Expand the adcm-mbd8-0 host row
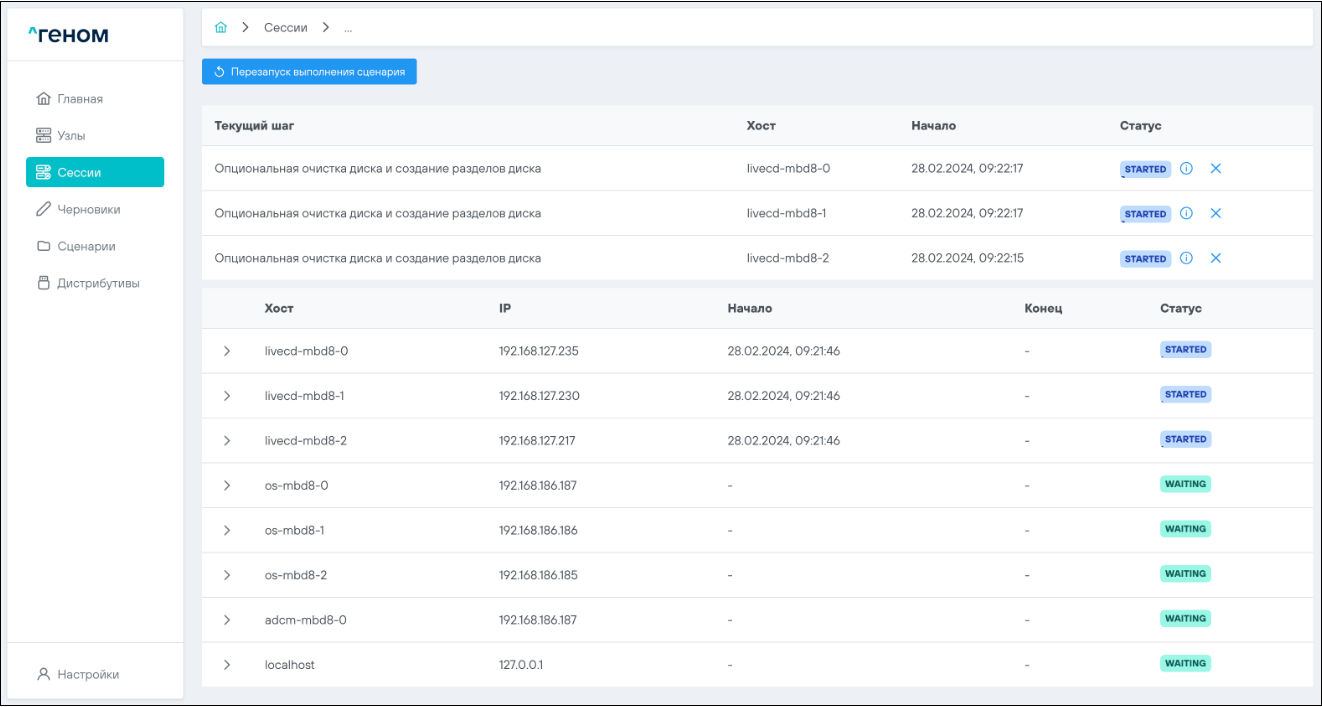This screenshot has height=707, width=1322. 227,620
